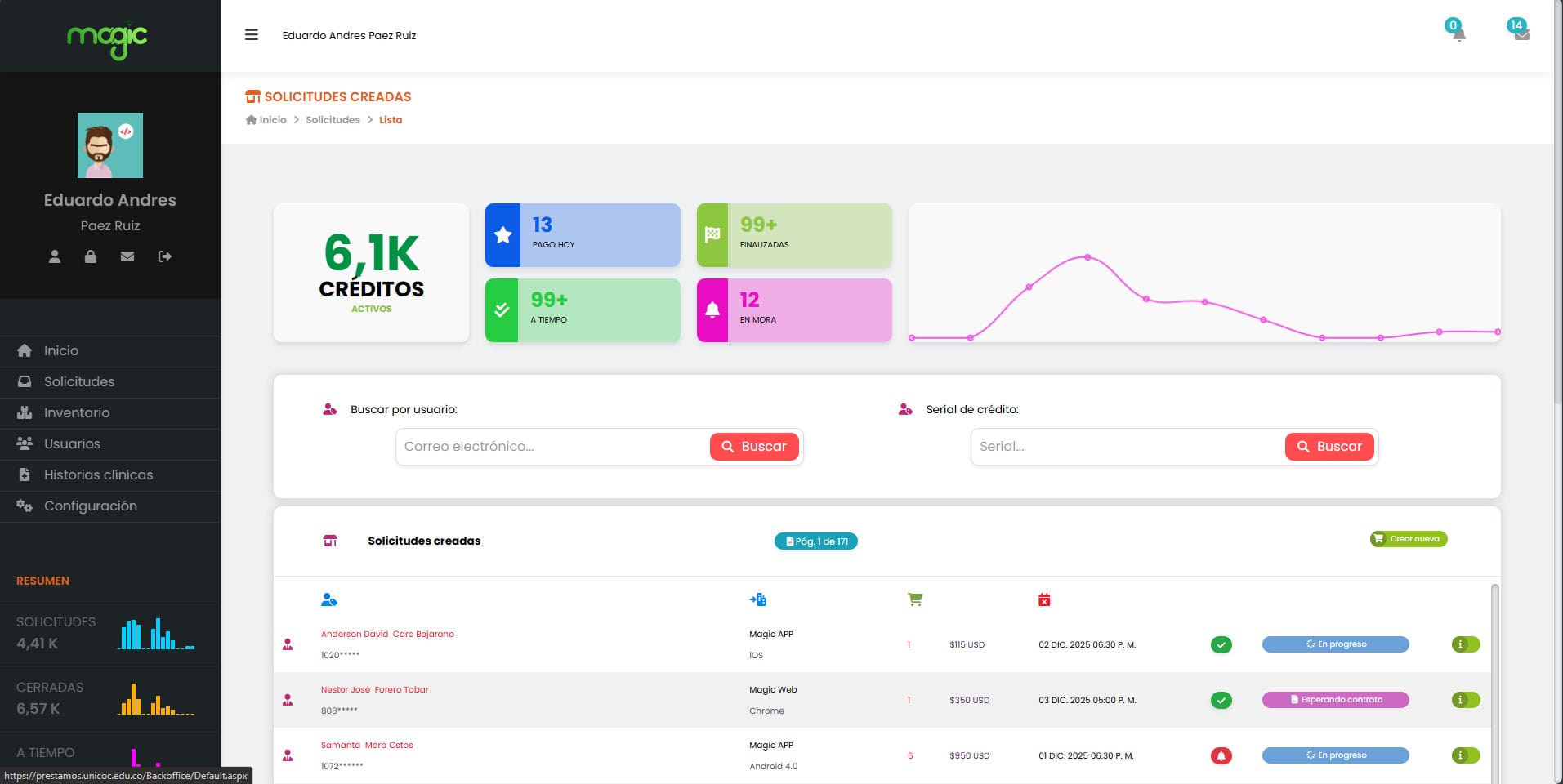This screenshot has height=784, width=1563.
Task: Open the notifications bell icon
Action: [1458, 34]
